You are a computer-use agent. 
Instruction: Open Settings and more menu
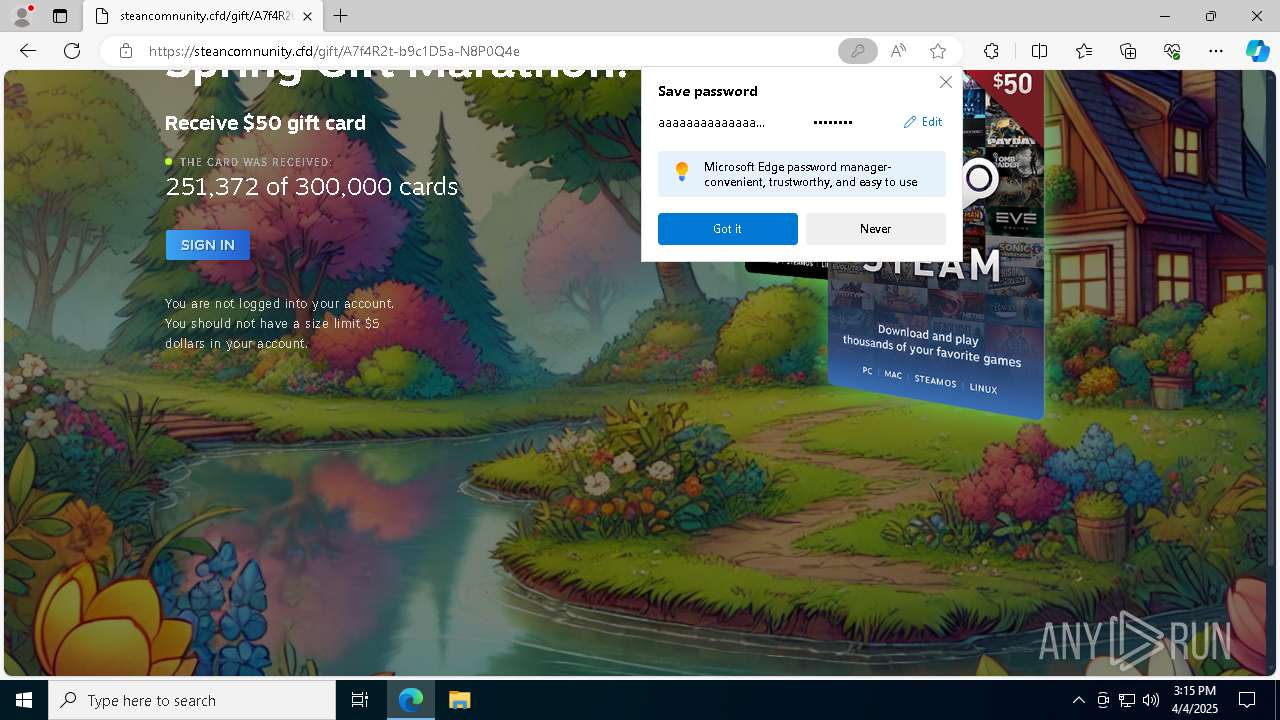(1216, 51)
